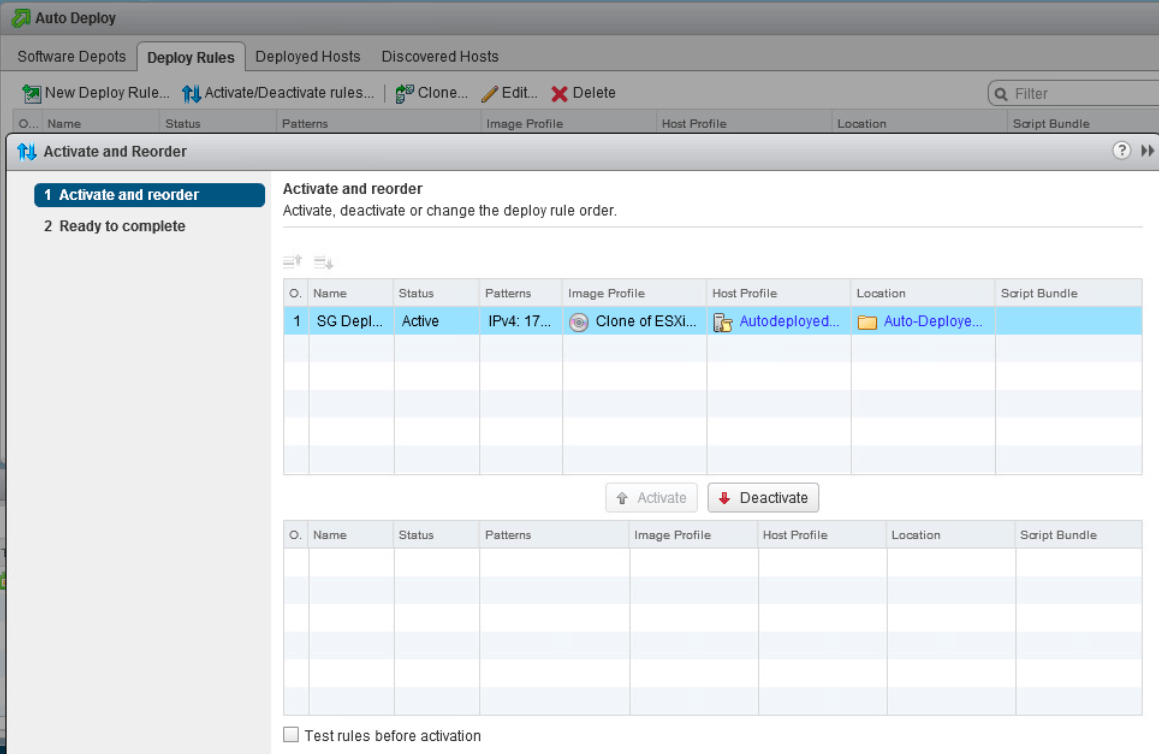Click the host profile icon in rule row
This screenshot has height=754, width=1159.
(723, 322)
